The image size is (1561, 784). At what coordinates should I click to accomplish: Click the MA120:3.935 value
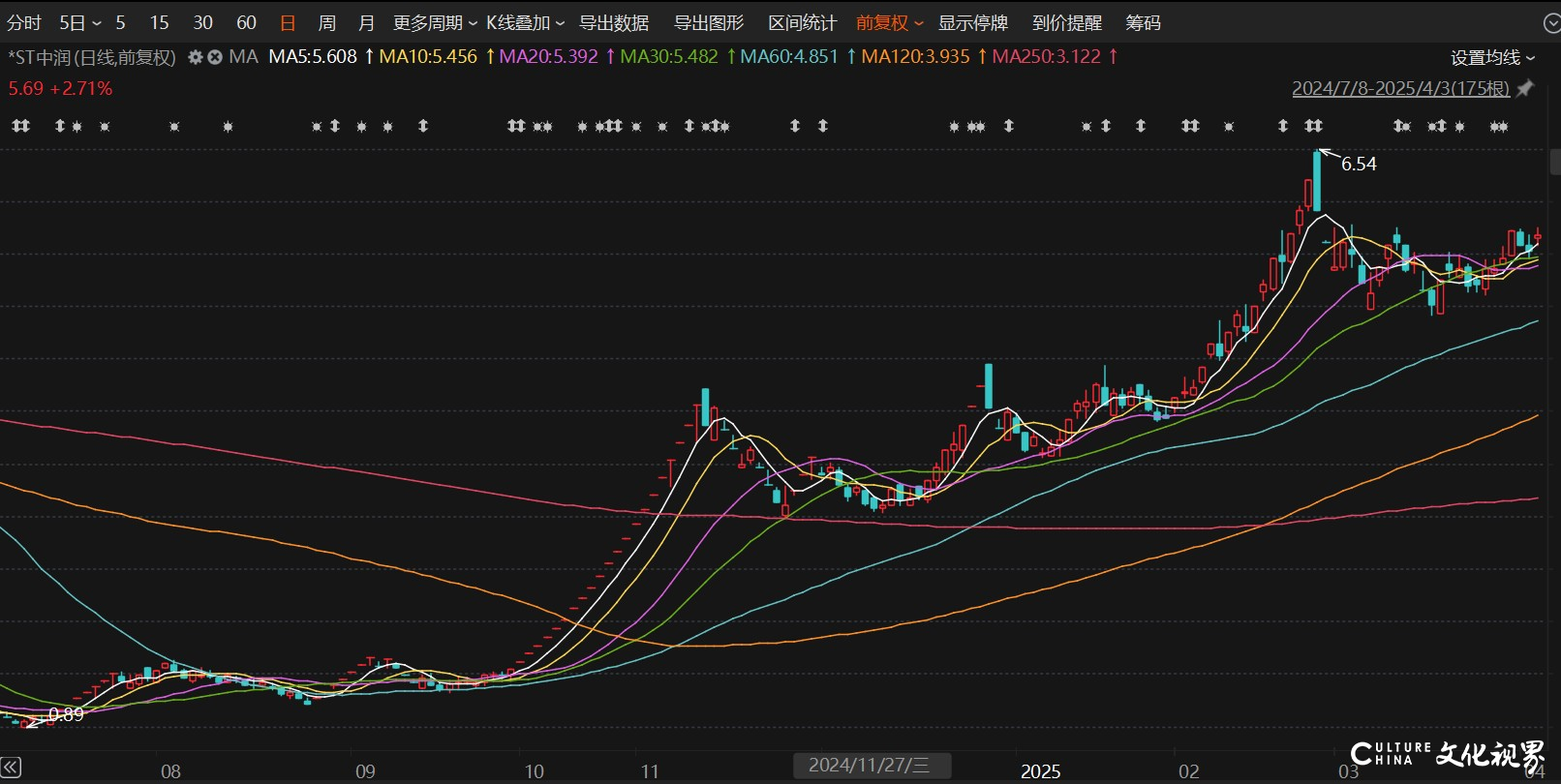pos(915,57)
